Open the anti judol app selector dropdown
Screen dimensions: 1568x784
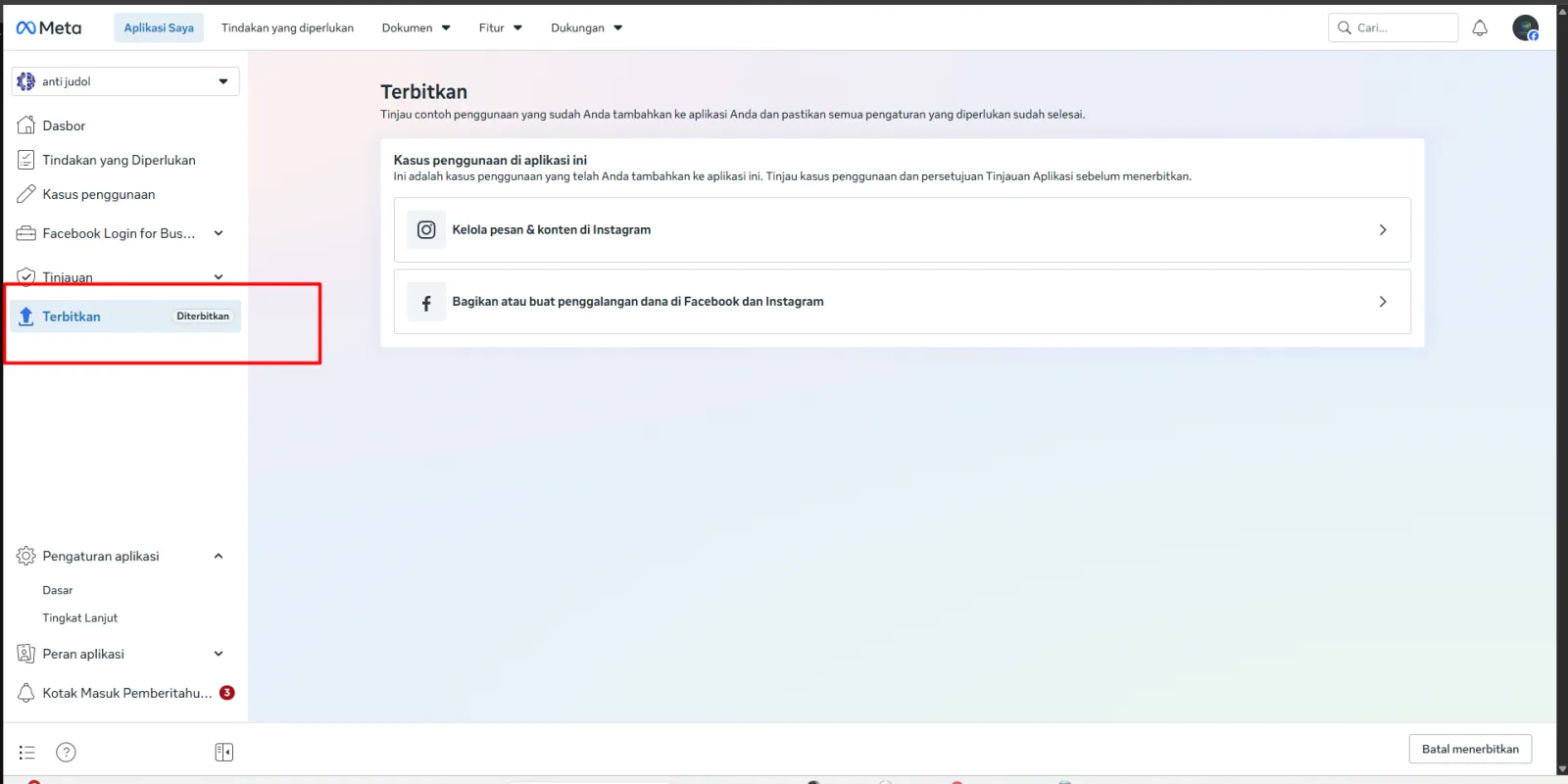125,81
